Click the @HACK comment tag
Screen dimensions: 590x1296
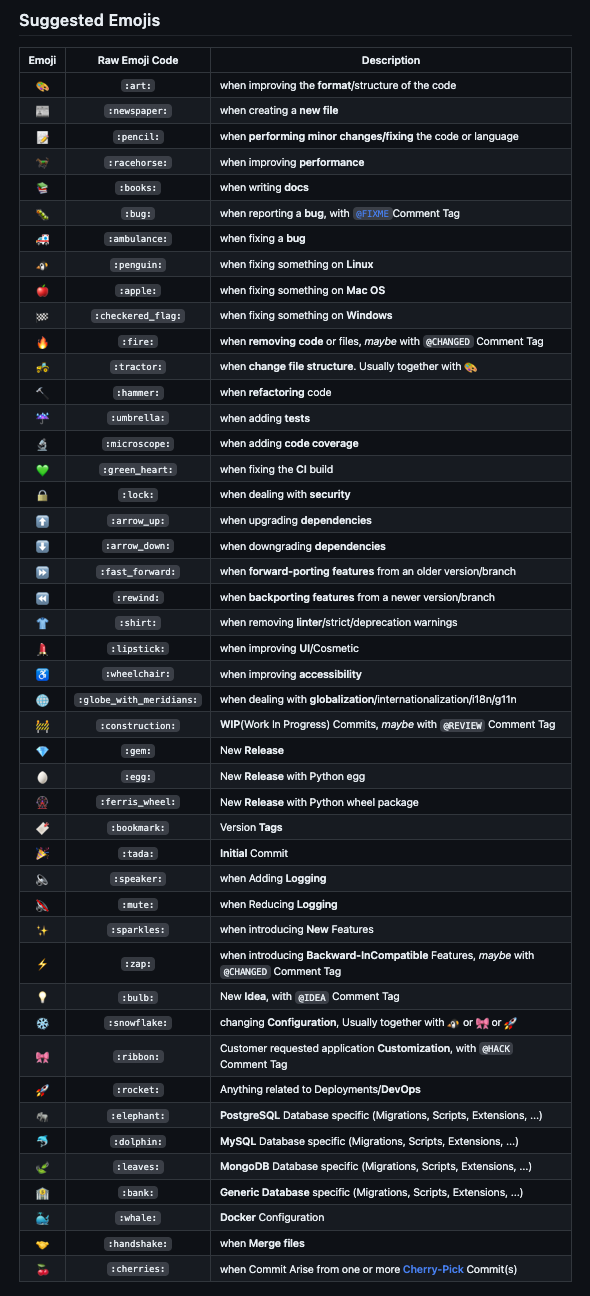[496, 1048]
